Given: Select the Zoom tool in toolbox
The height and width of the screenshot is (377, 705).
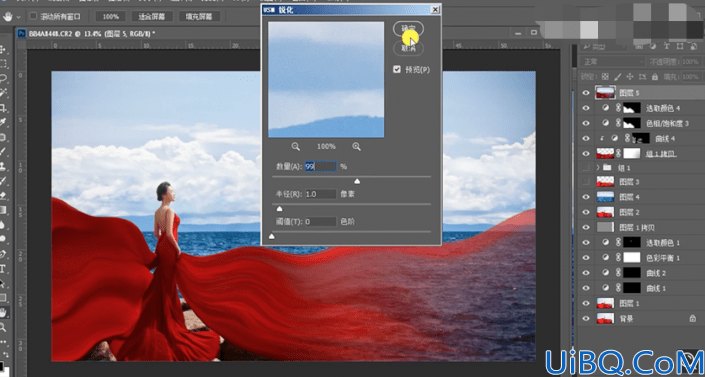Looking at the screenshot, I should click(x=3, y=327).
